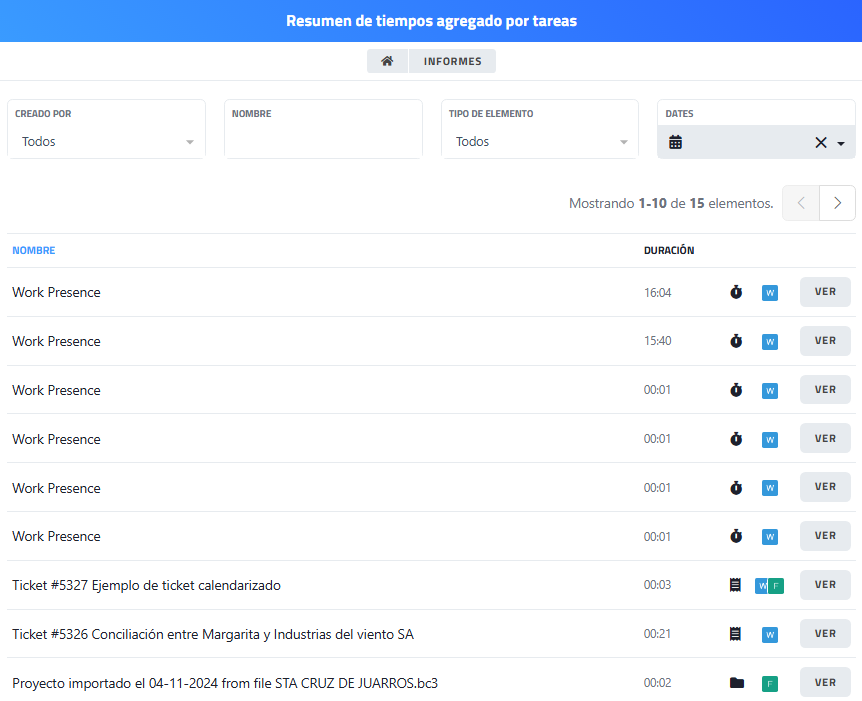Click the ticket icon for Ticket #5327
The image size is (862, 701).
pos(736,585)
